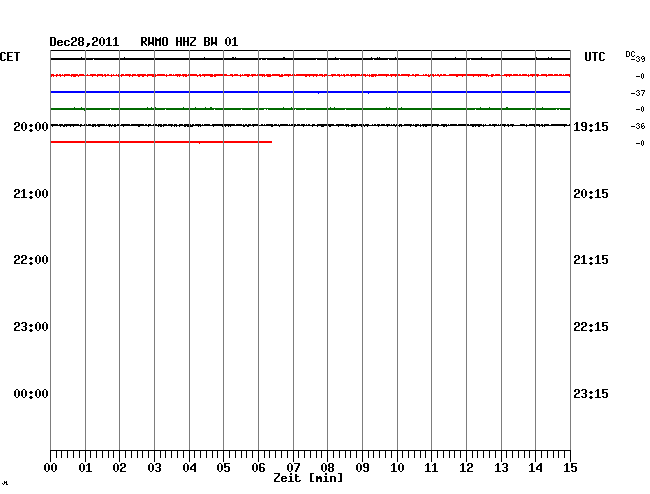Select minute label 10 on the x-axis
Screen dimensions: 650x494
[x=397, y=468]
